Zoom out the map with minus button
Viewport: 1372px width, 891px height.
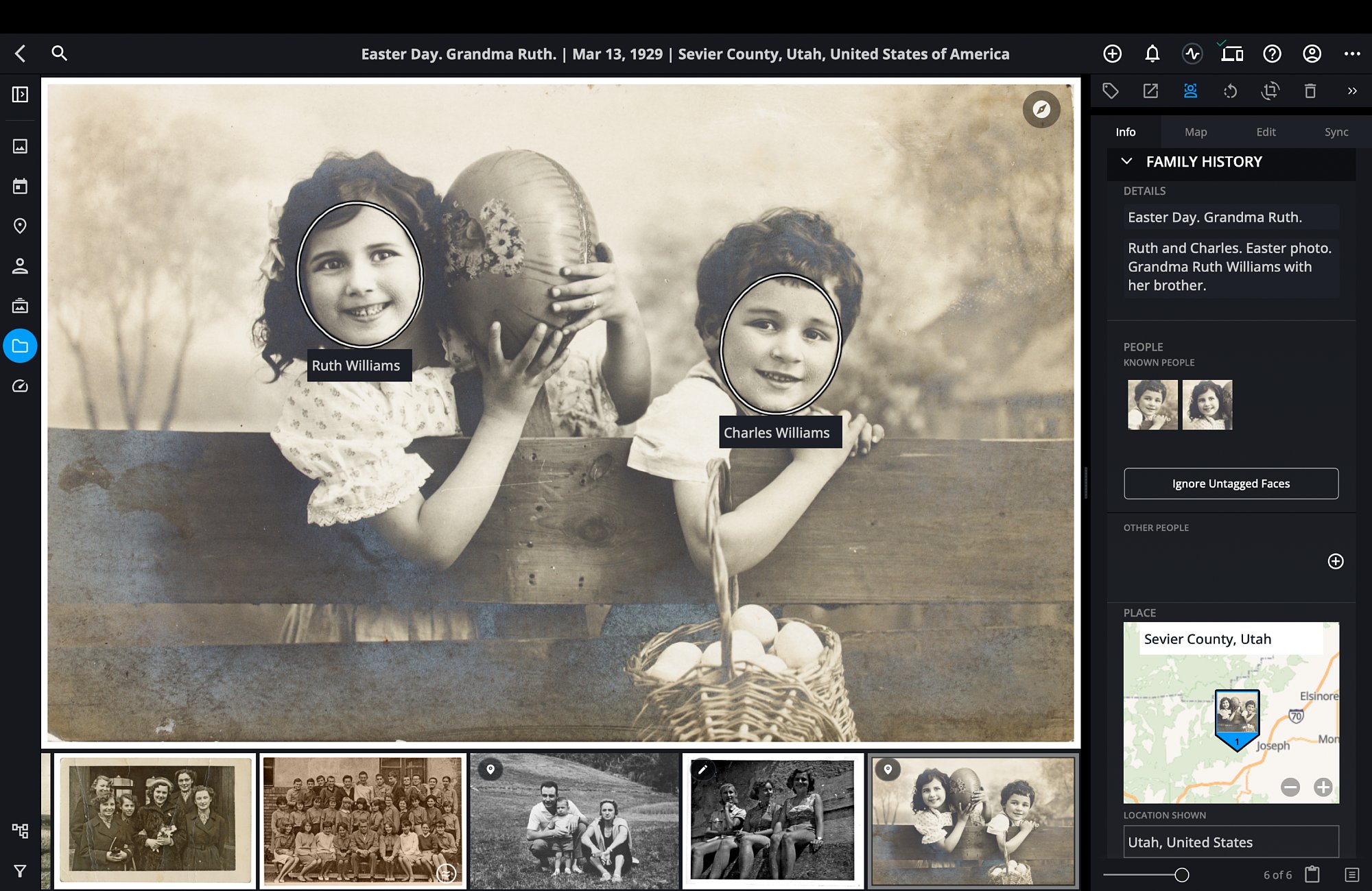[1290, 787]
